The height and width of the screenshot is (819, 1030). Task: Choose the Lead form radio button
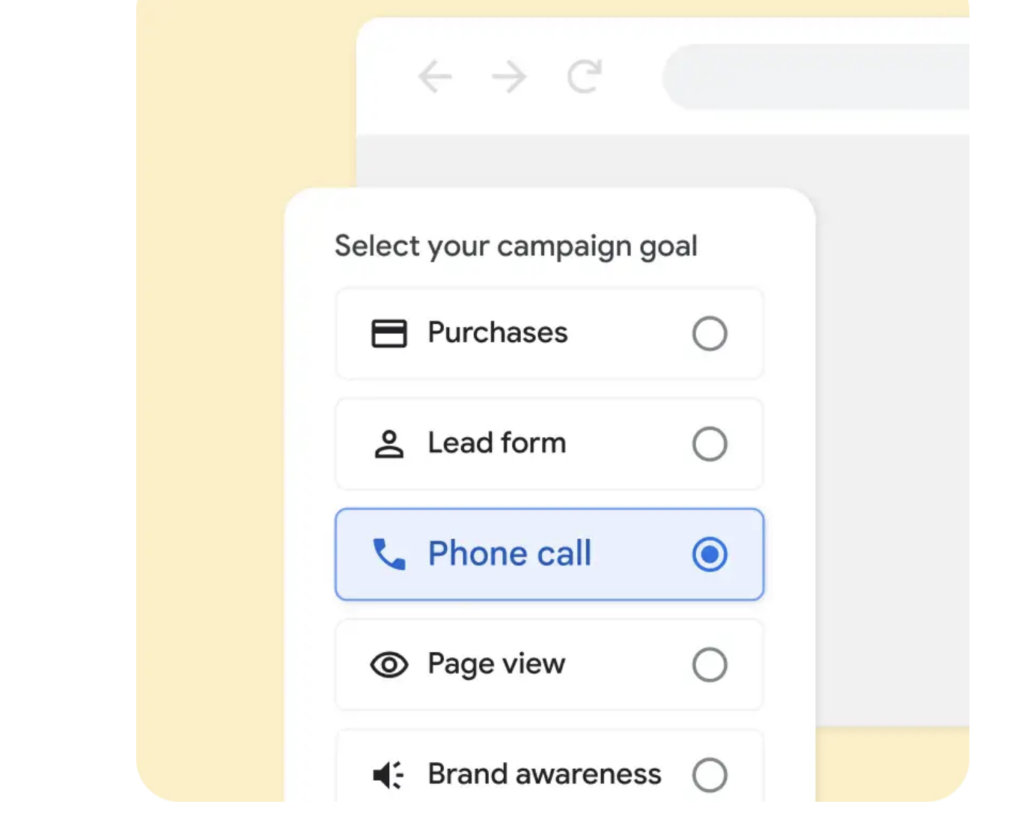coord(710,444)
